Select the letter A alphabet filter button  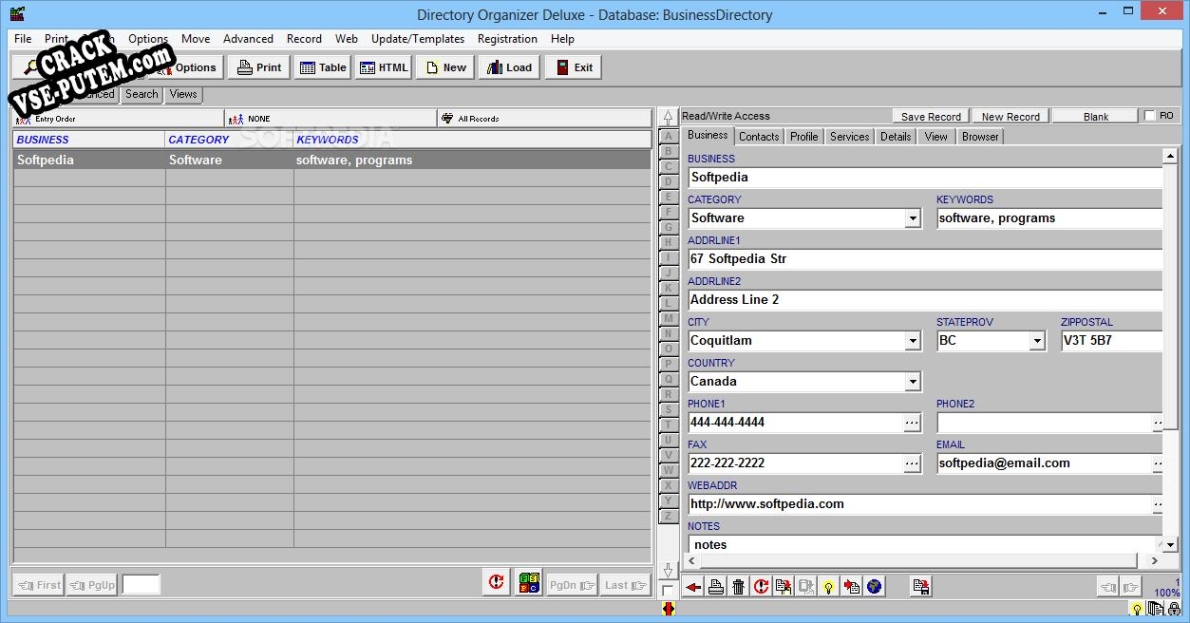[x=668, y=136]
